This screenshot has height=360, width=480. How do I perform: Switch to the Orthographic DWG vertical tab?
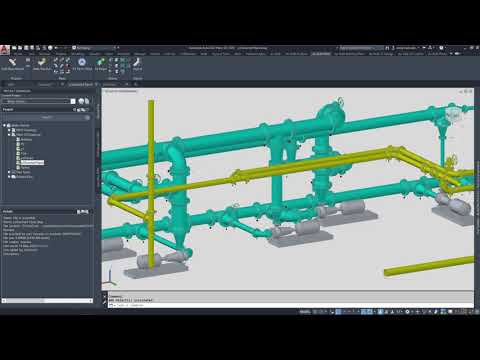98,144
